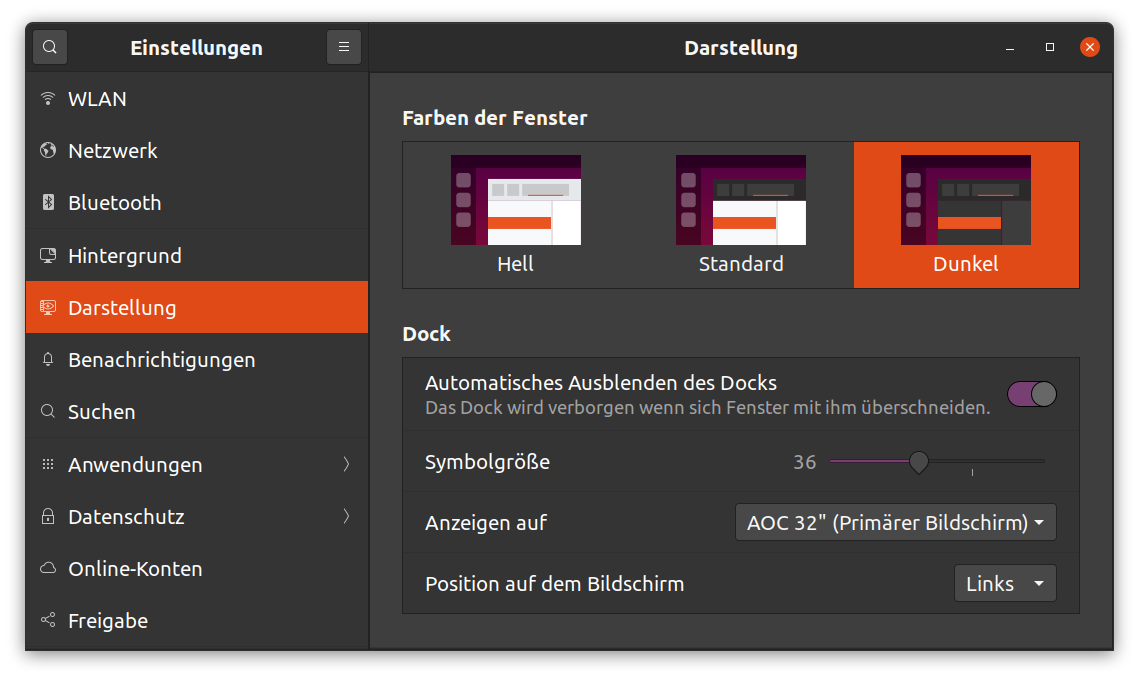Toggle Automatisches Ausblenden des Docks

pos(1031,394)
